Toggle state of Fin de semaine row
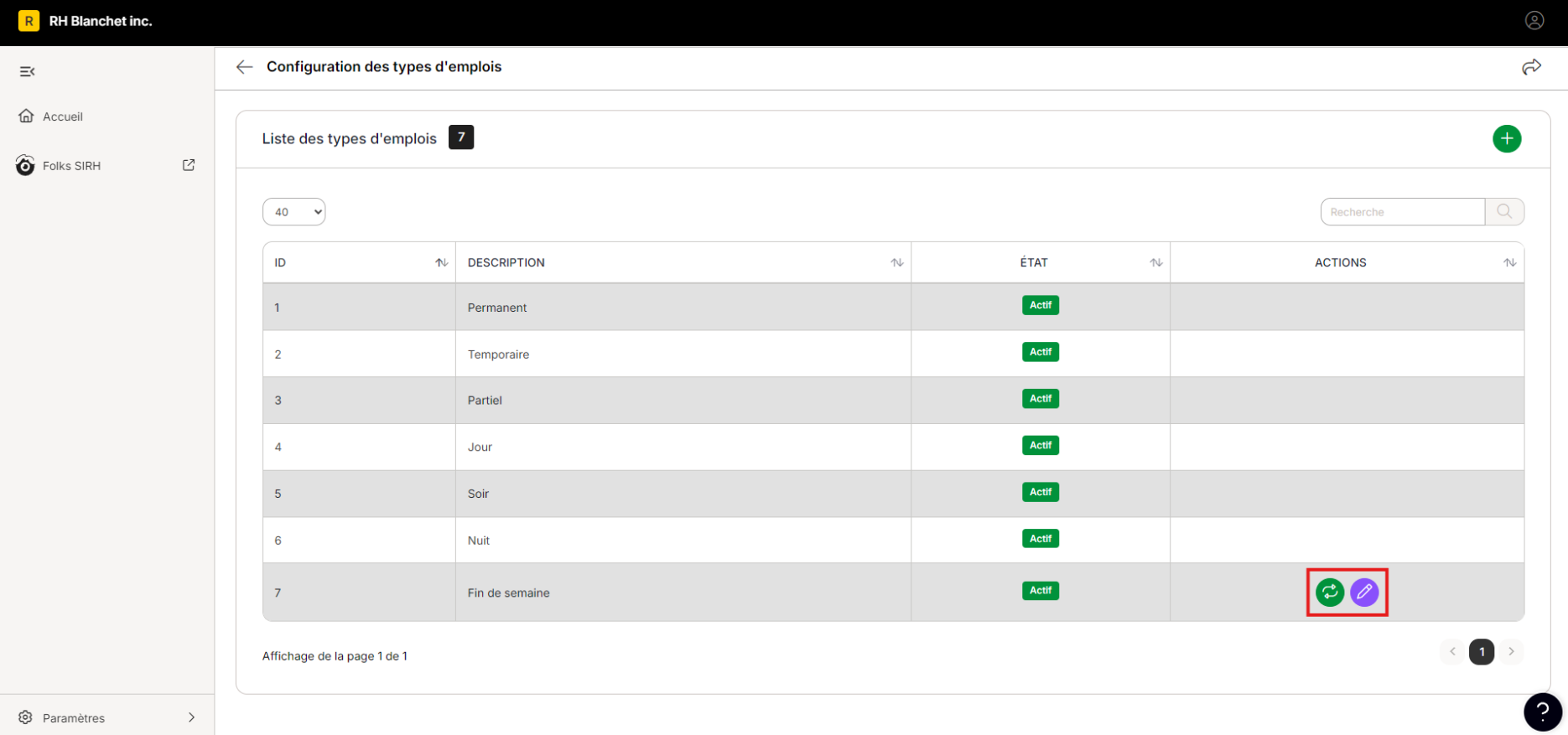The image size is (1568, 735). [x=1329, y=593]
